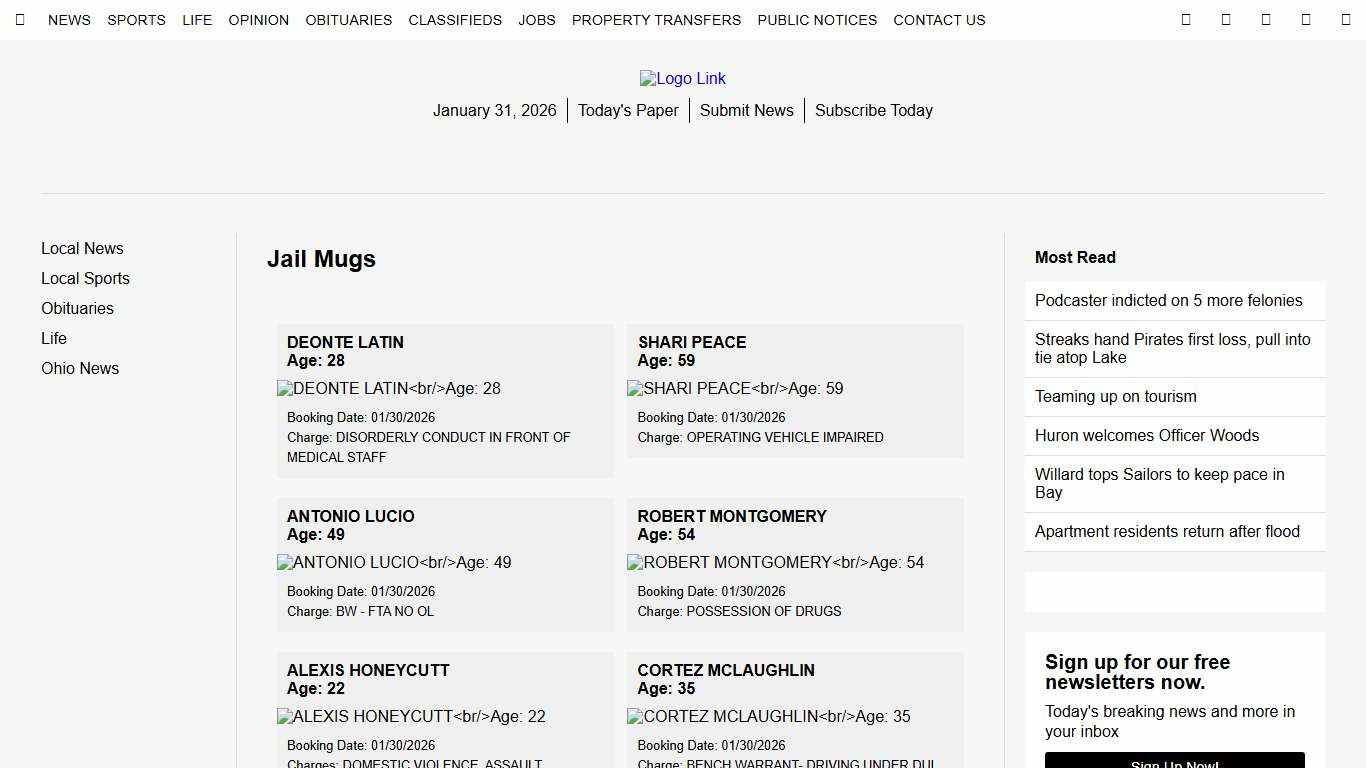1366x768 pixels.
Task: Read 'Podcaster indicted on 5 more felonies'
Action: point(1168,301)
